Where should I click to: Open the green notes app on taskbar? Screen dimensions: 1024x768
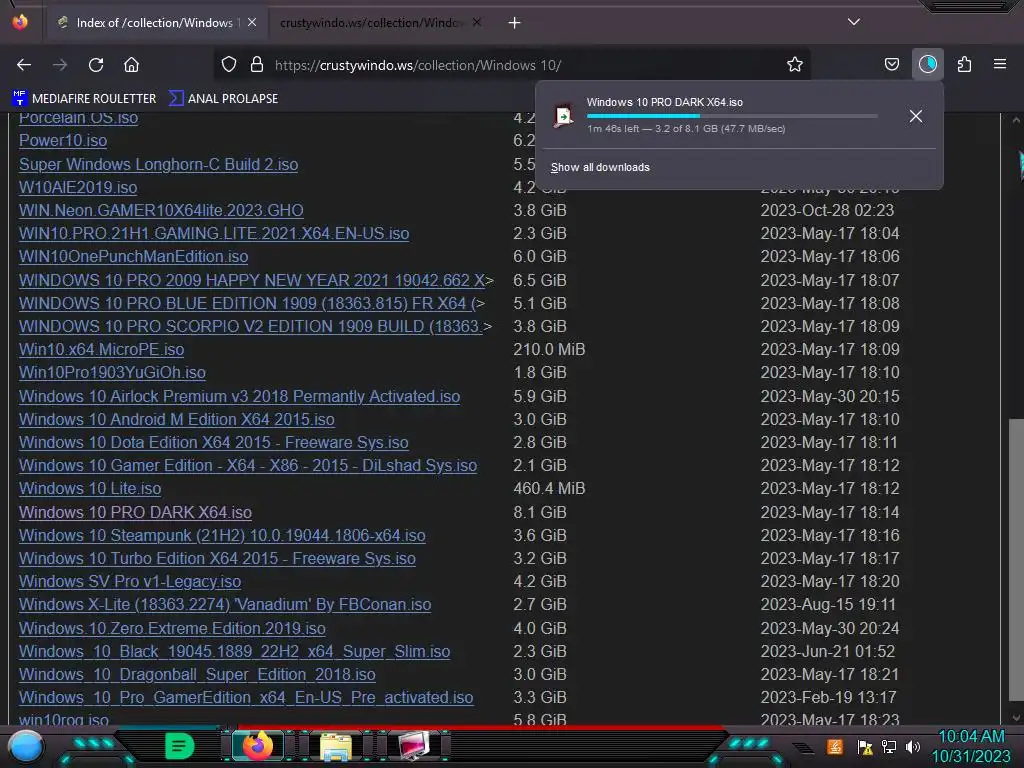point(178,746)
